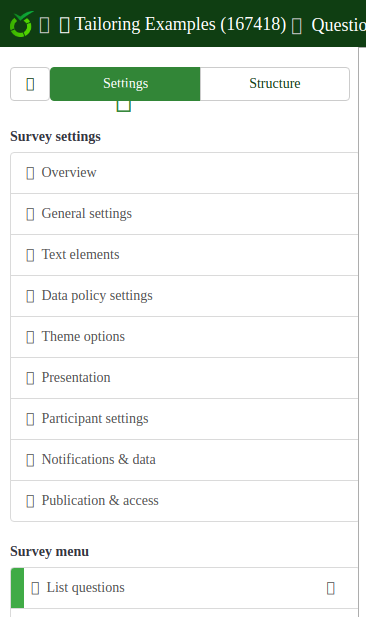The width and height of the screenshot is (366, 617).
Task: Click the Participant settings icon
Action: [x=30, y=419]
